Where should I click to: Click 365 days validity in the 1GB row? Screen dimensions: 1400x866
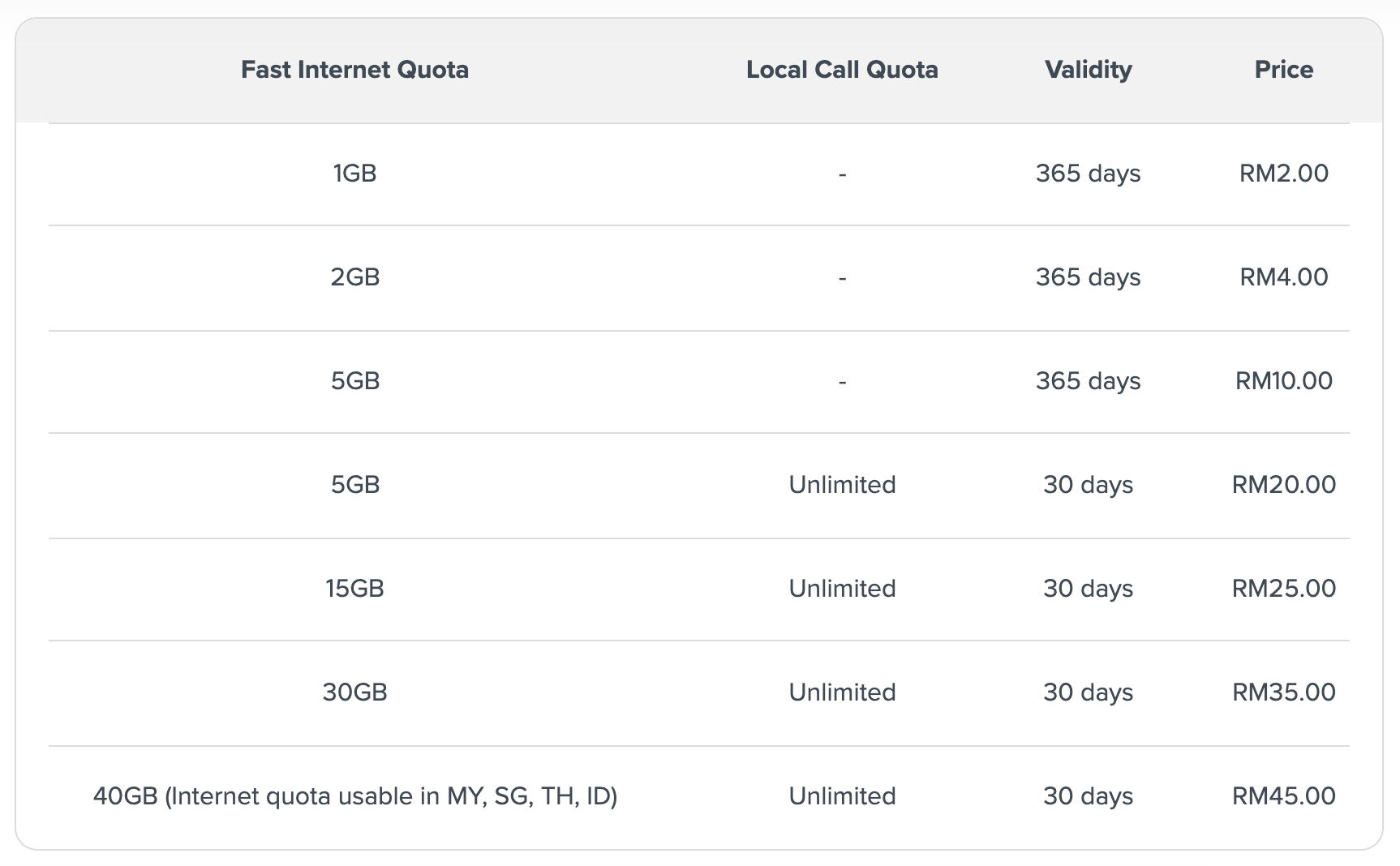coord(1088,174)
